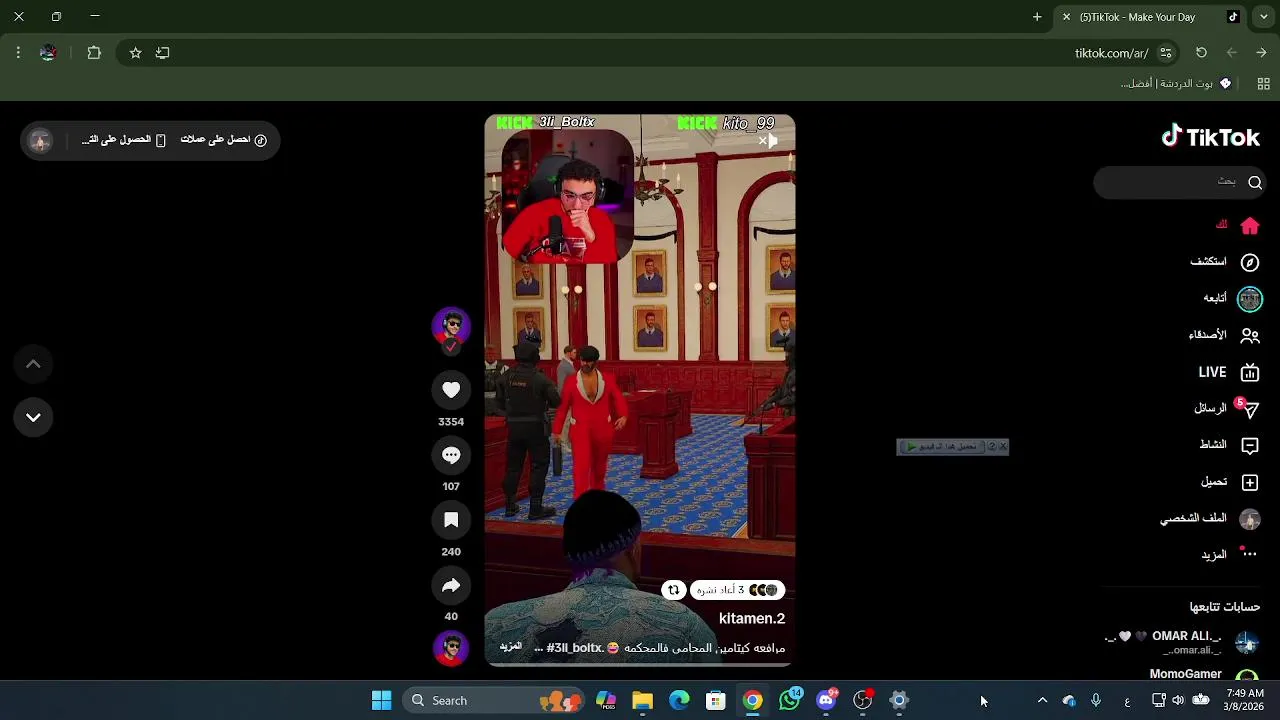Screen dimensions: 1280x720
Task: Open Explore (استكشف) compass item
Action: 1224,262
